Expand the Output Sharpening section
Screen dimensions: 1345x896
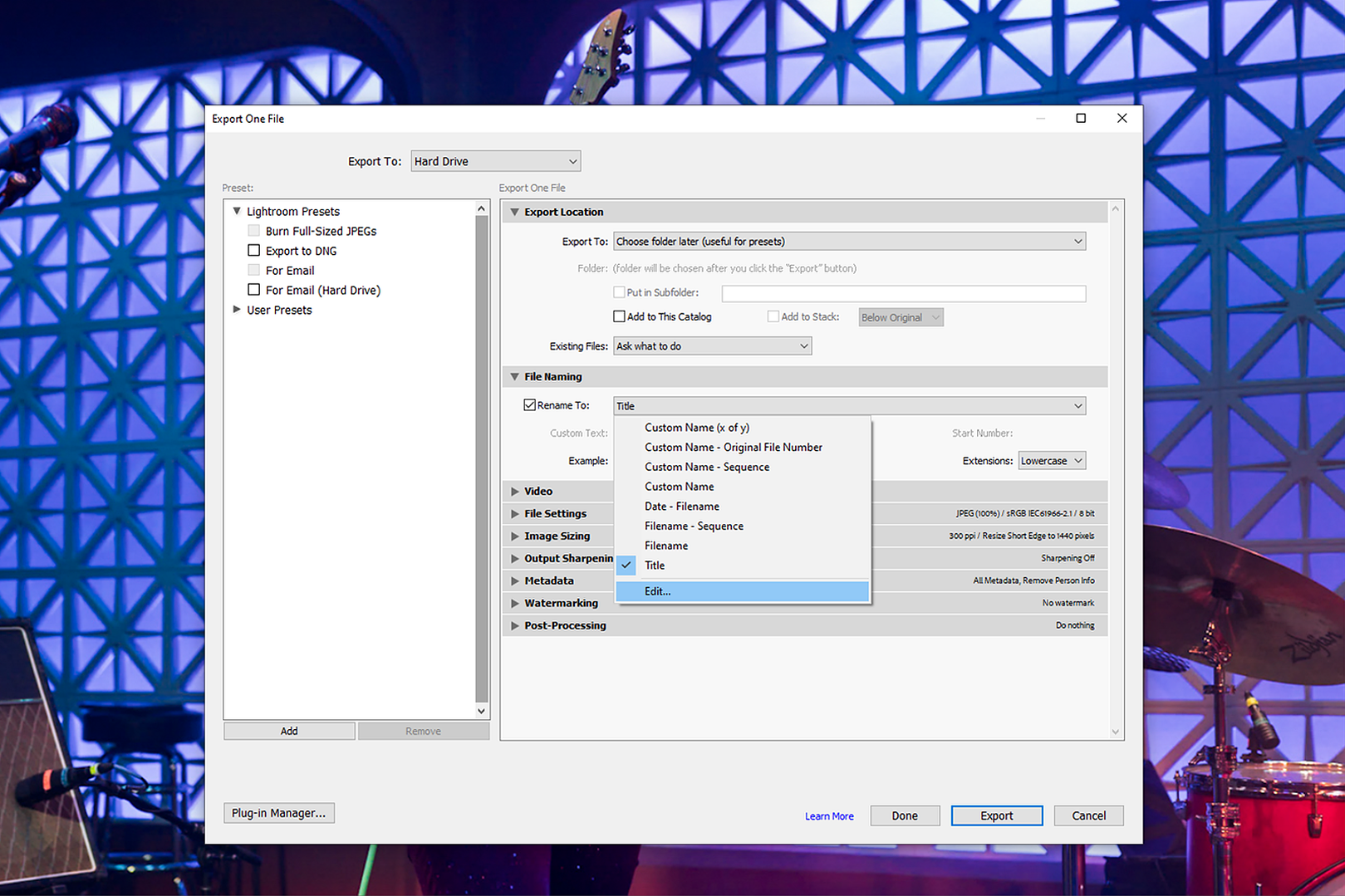click(x=515, y=559)
